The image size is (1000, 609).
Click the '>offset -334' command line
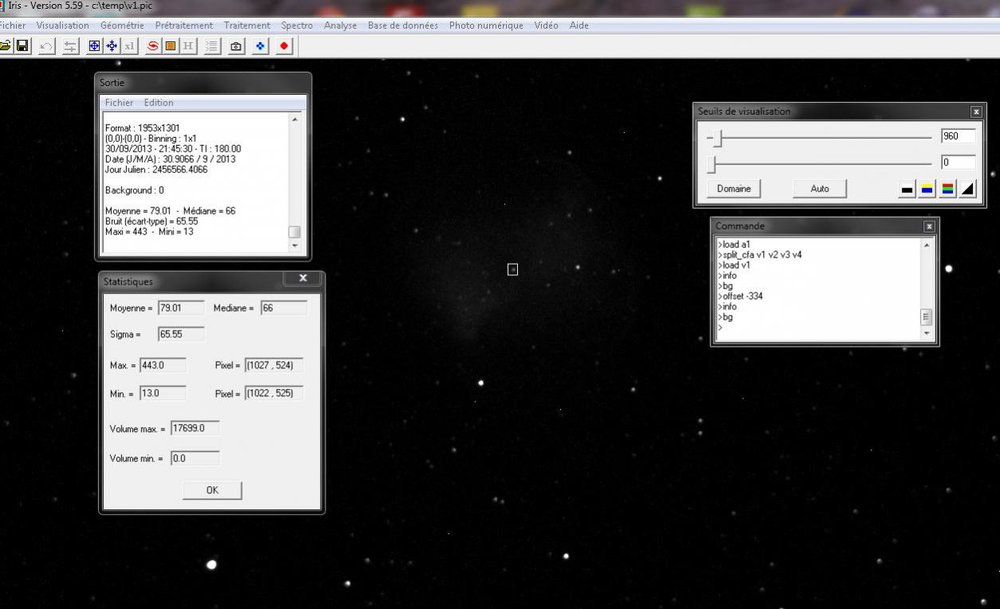pos(740,296)
